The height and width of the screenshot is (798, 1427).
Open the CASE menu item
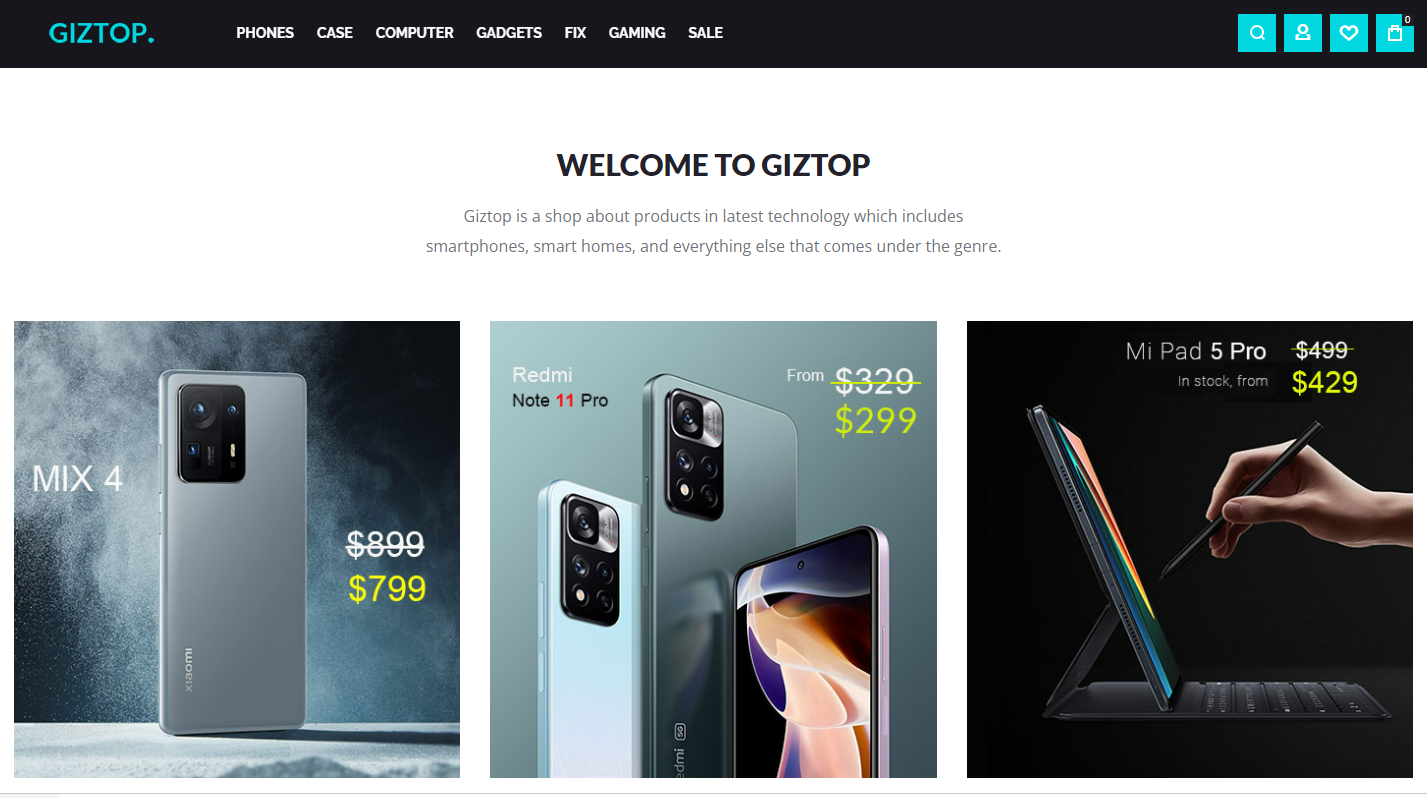[x=335, y=33]
